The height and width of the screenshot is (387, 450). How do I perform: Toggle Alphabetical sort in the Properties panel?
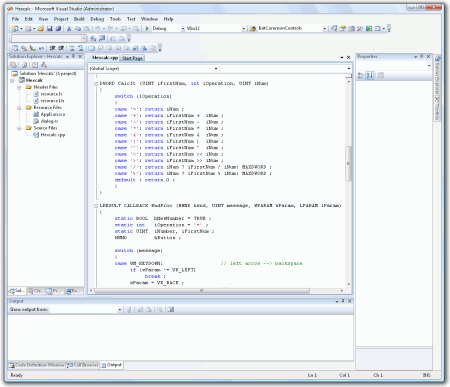point(370,76)
